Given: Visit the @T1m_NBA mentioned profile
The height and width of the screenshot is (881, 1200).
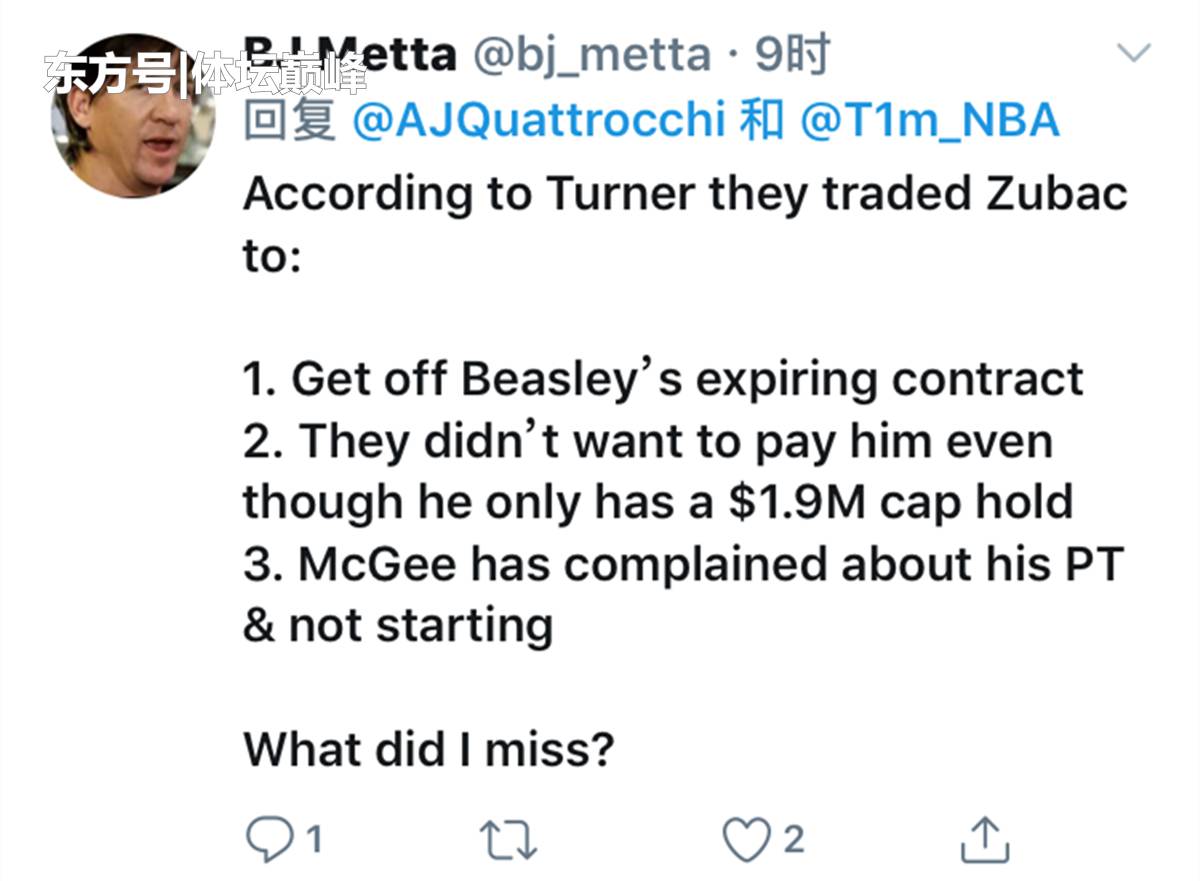Looking at the screenshot, I should [x=930, y=121].
